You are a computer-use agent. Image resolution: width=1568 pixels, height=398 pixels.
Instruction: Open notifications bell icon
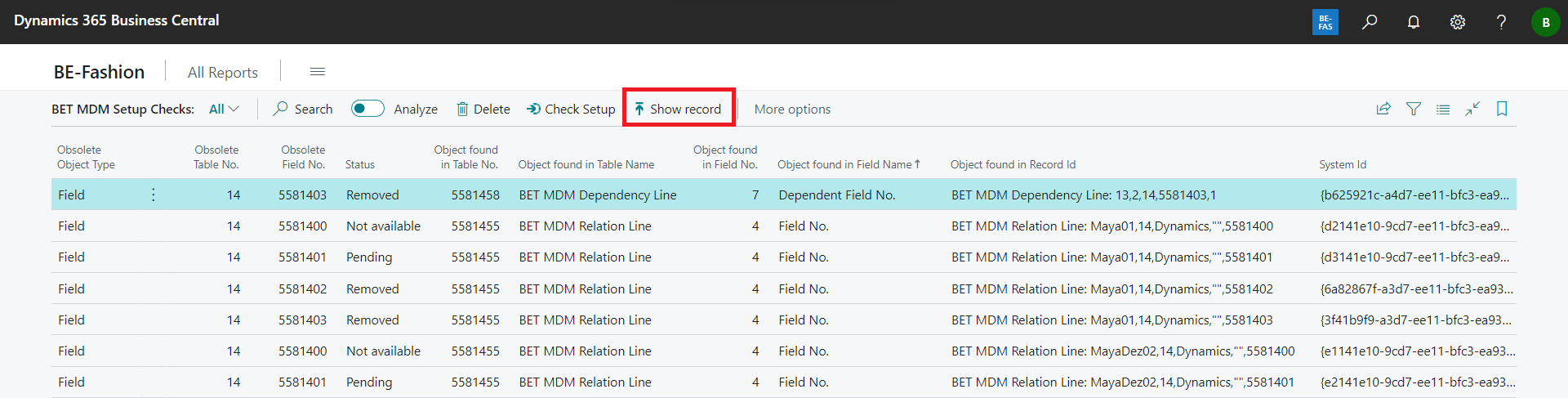click(1414, 22)
